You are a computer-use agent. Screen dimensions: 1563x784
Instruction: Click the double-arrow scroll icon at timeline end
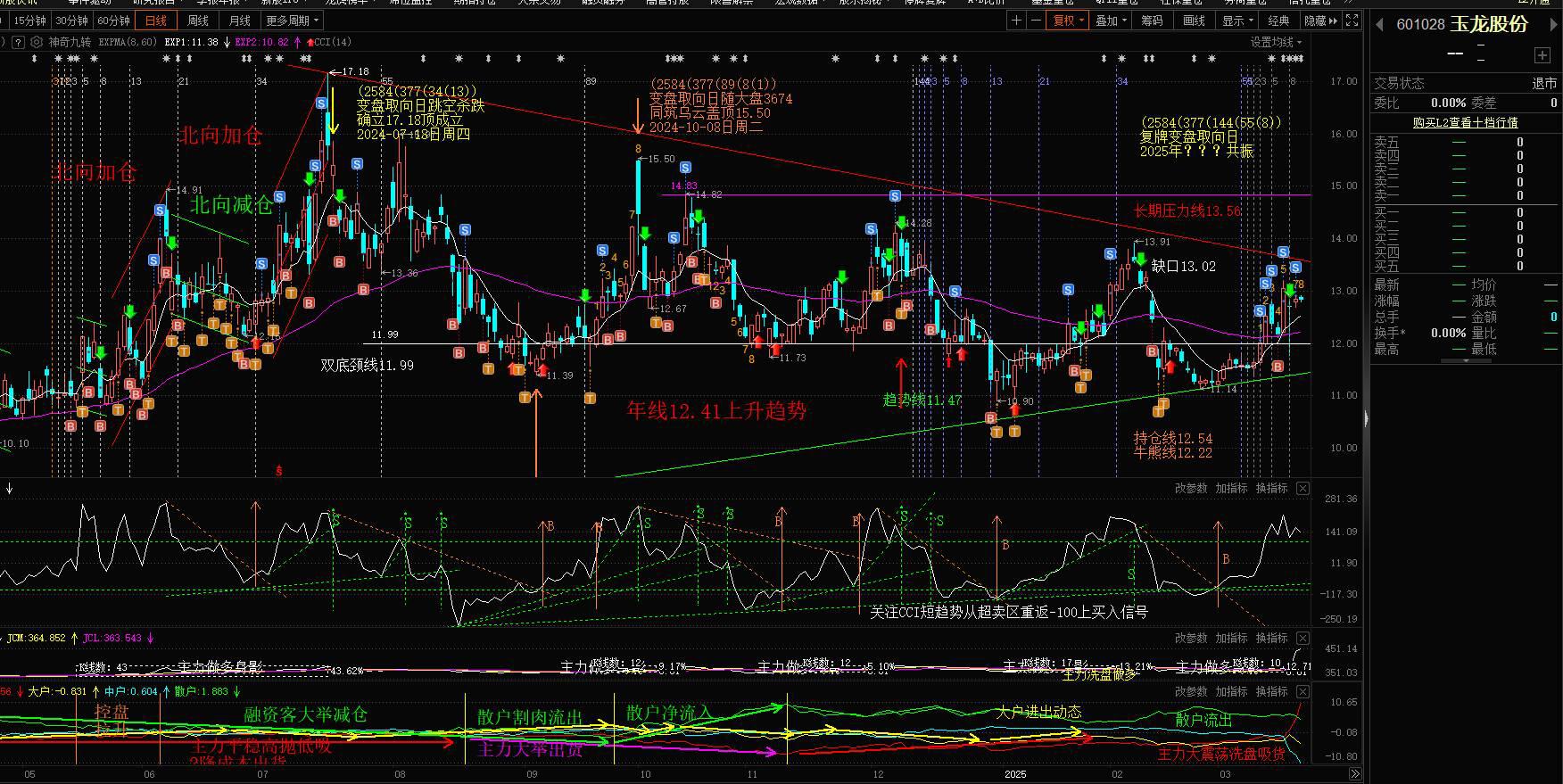pos(1355,774)
